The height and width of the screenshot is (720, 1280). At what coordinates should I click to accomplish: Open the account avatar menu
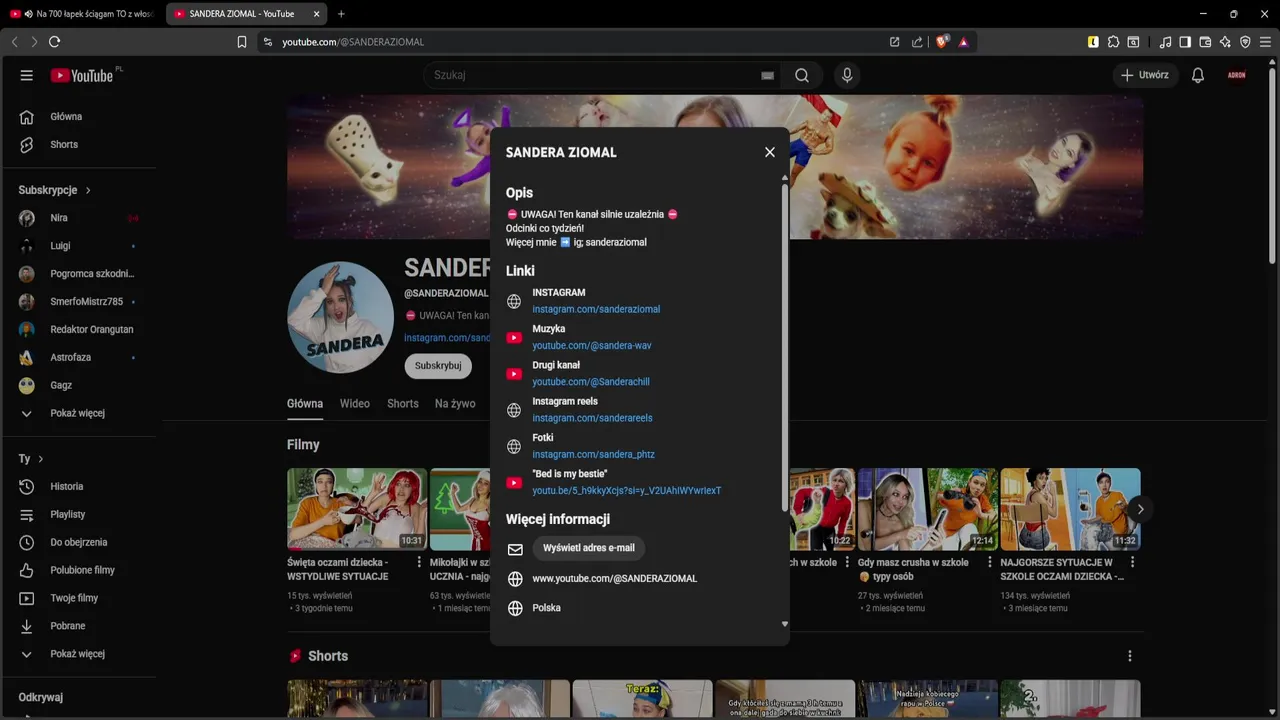1237,75
